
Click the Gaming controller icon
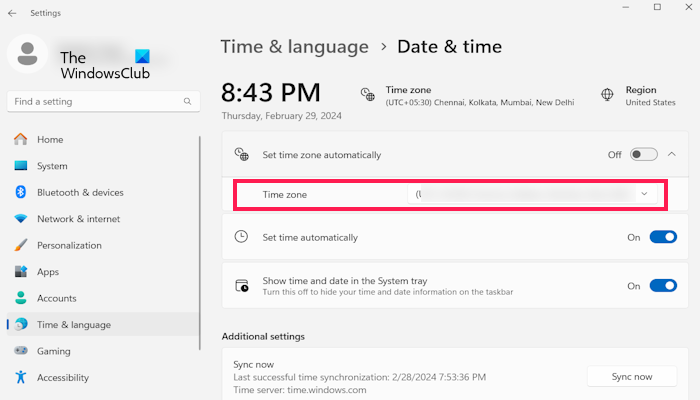[20, 351]
